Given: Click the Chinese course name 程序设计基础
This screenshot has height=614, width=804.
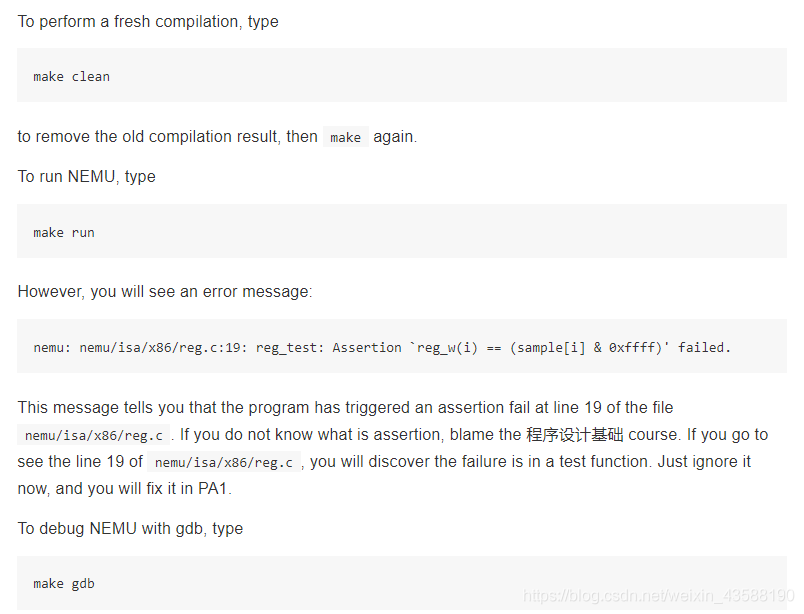Looking at the screenshot, I should 574,435.
